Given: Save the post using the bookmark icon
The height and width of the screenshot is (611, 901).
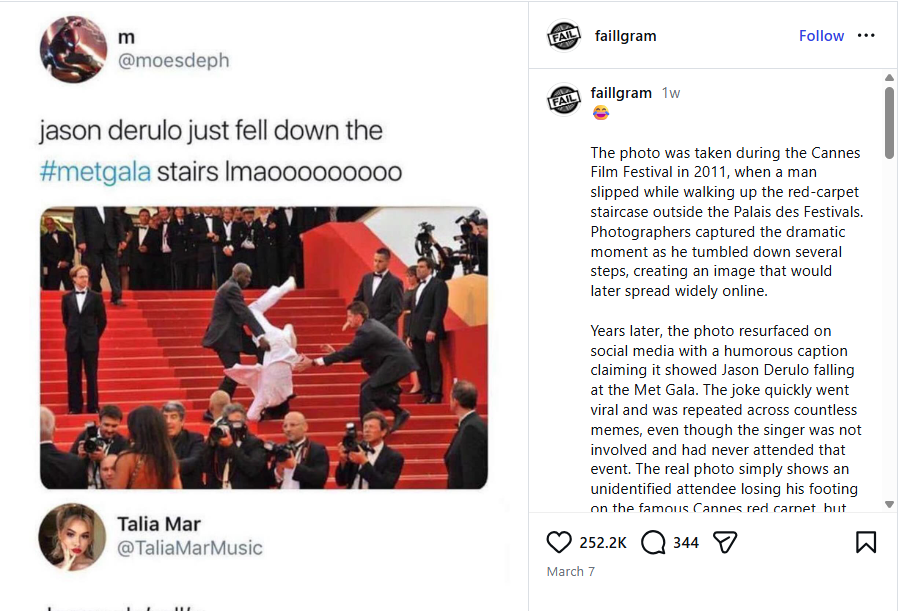Looking at the screenshot, I should point(866,542).
